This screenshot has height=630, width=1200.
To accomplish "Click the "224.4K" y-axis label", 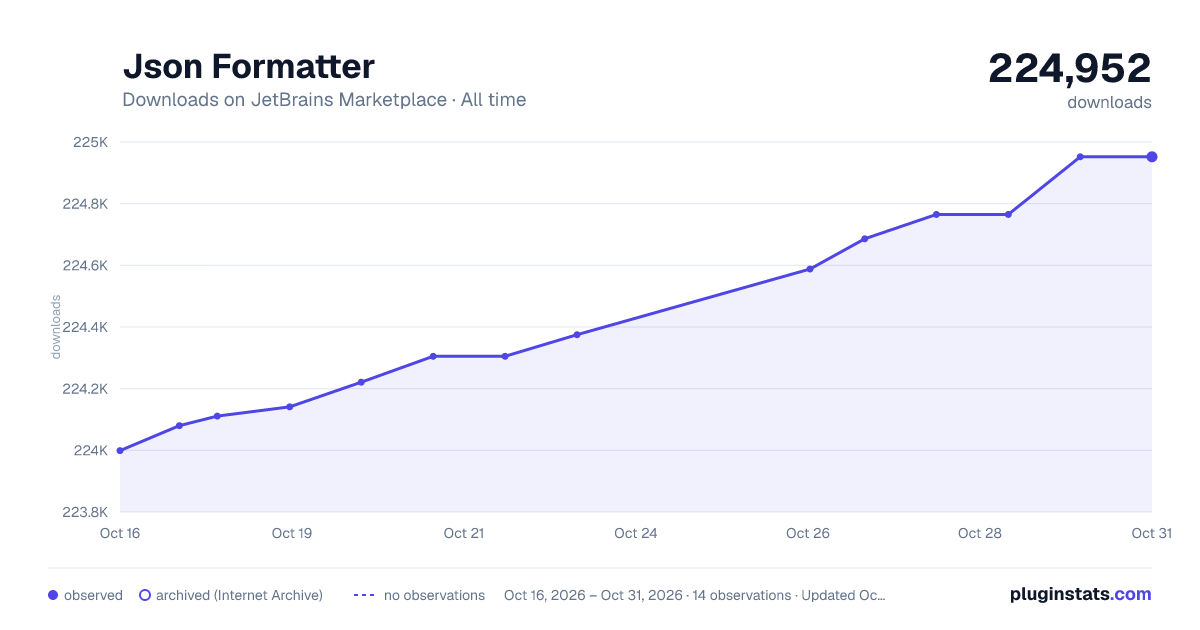I will pos(85,327).
